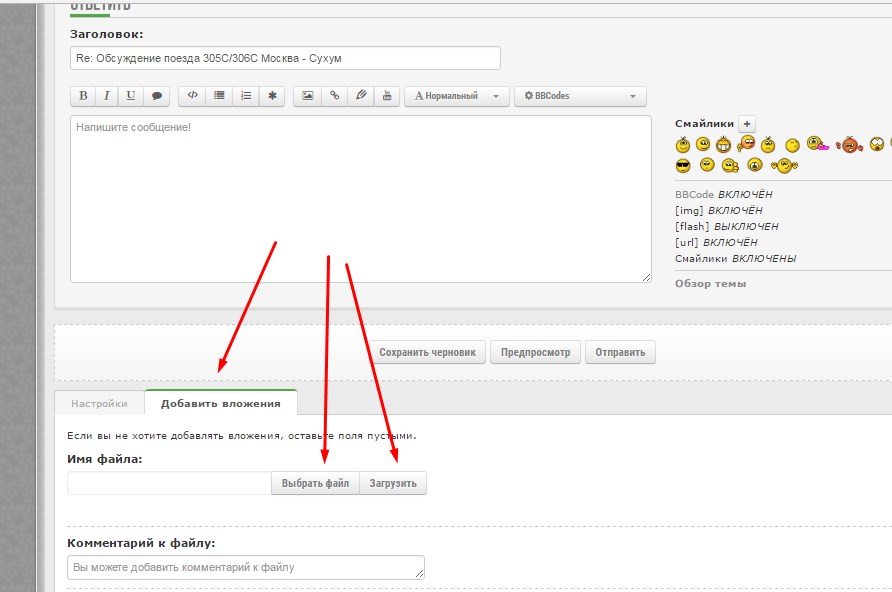Open the Обзор темы topic review link

click(x=710, y=283)
